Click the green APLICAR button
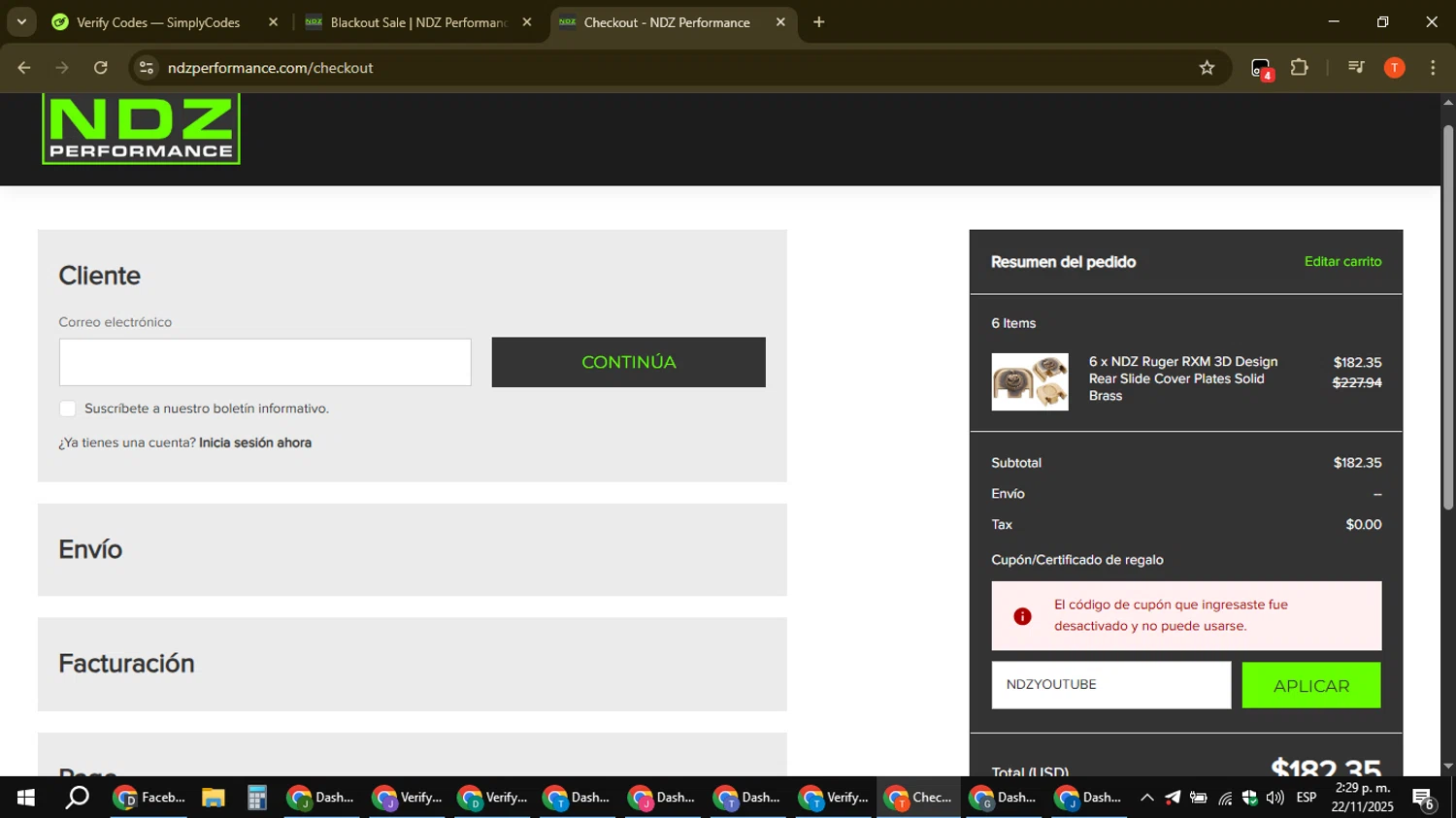The image size is (1456, 818). tap(1311, 685)
